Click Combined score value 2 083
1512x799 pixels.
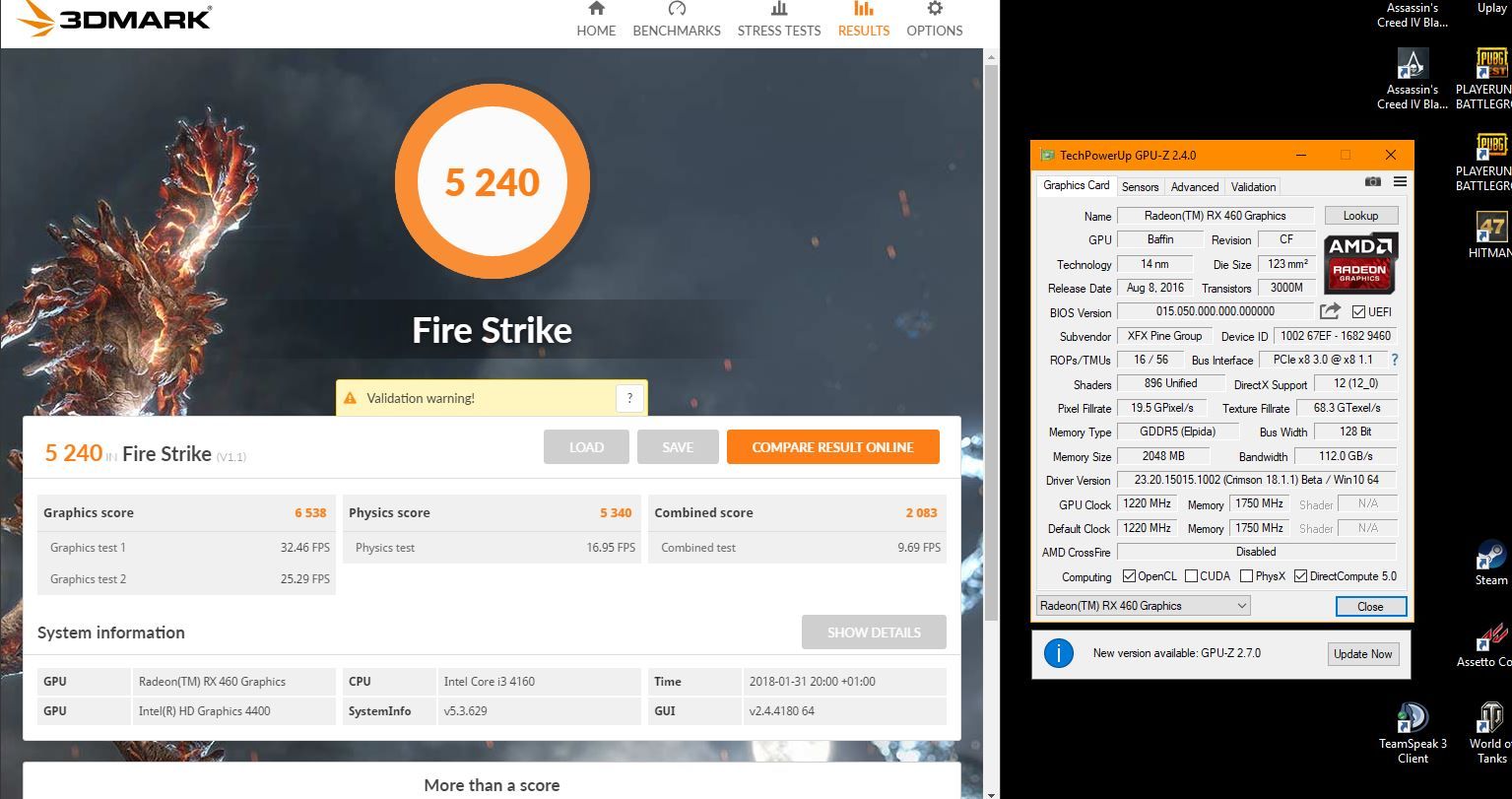click(922, 512)
